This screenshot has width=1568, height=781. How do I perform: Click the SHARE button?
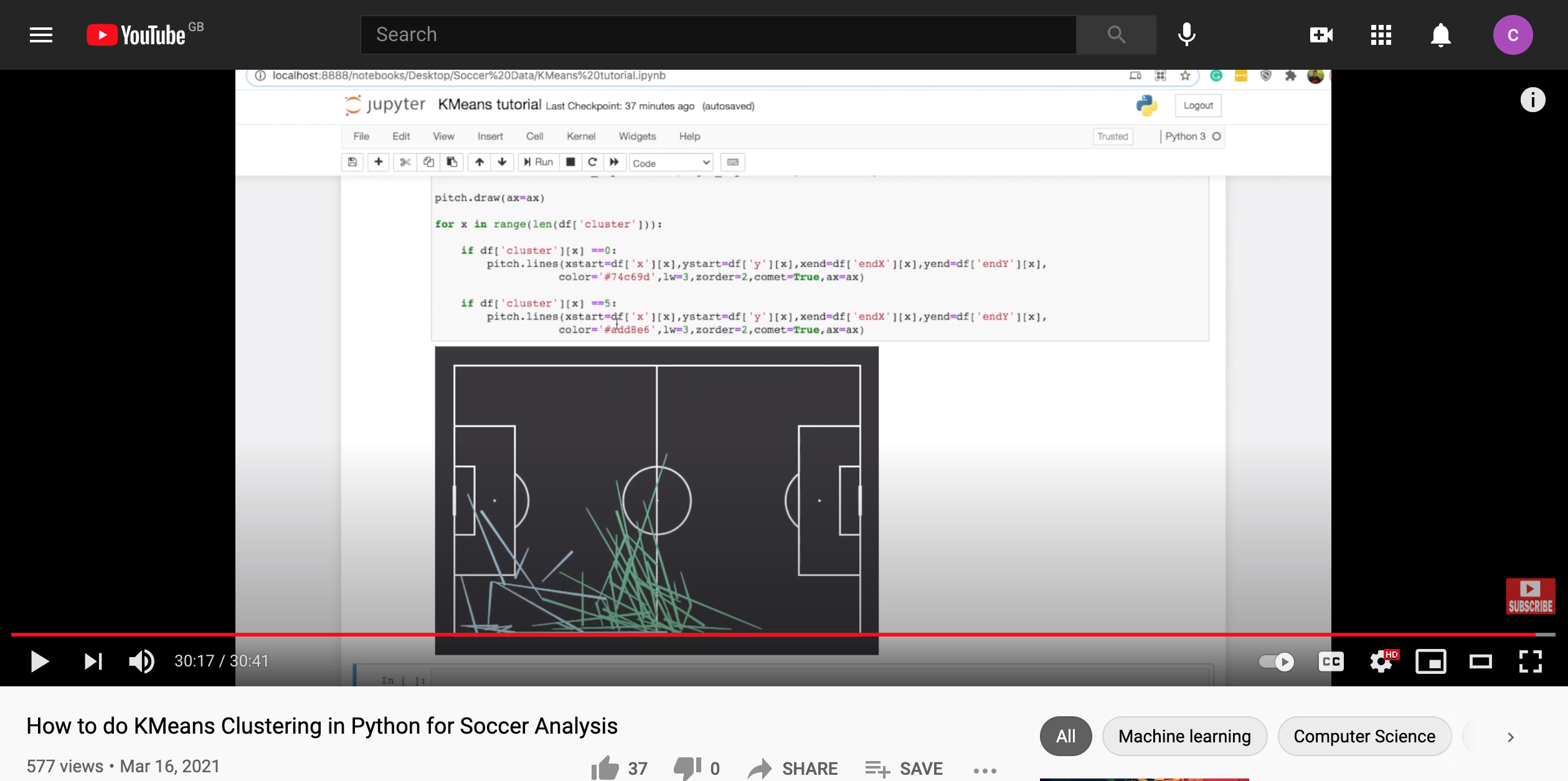point(793,769)
